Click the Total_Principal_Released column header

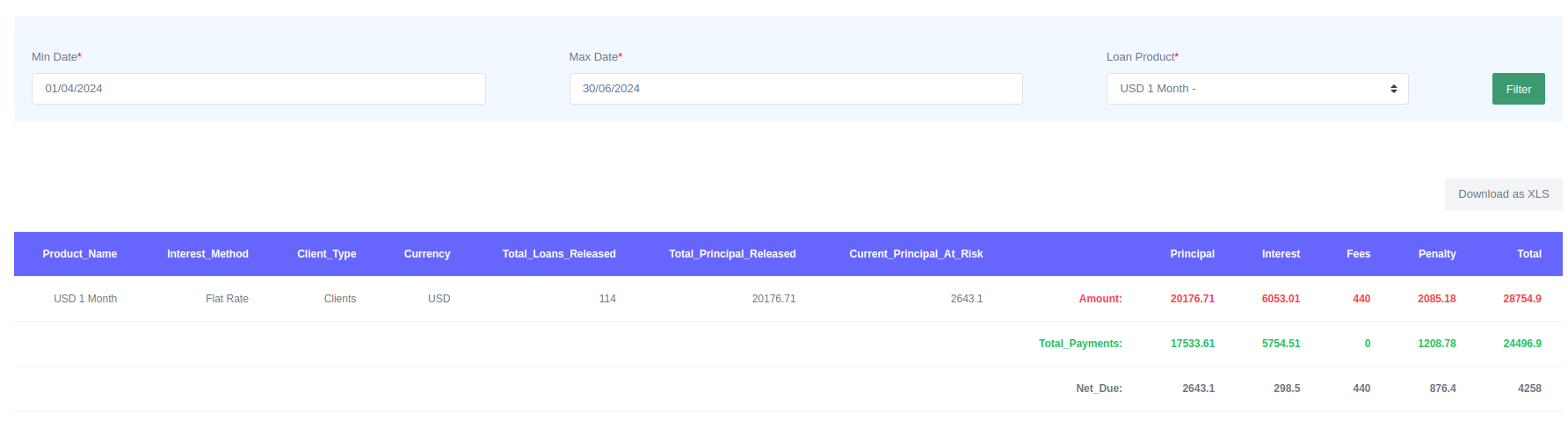click(x=732, y=254)
